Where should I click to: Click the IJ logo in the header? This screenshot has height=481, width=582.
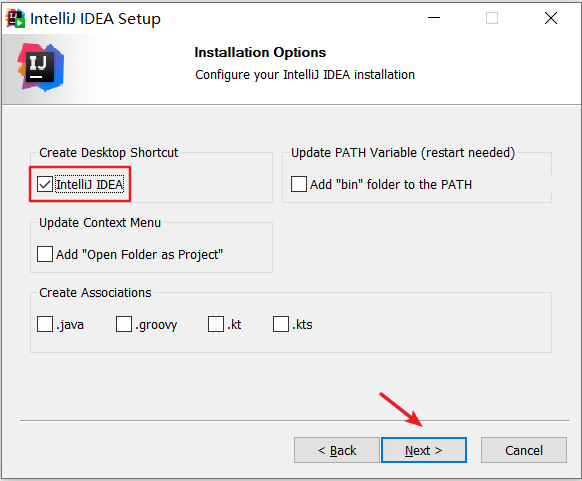(x=41, y=67)
